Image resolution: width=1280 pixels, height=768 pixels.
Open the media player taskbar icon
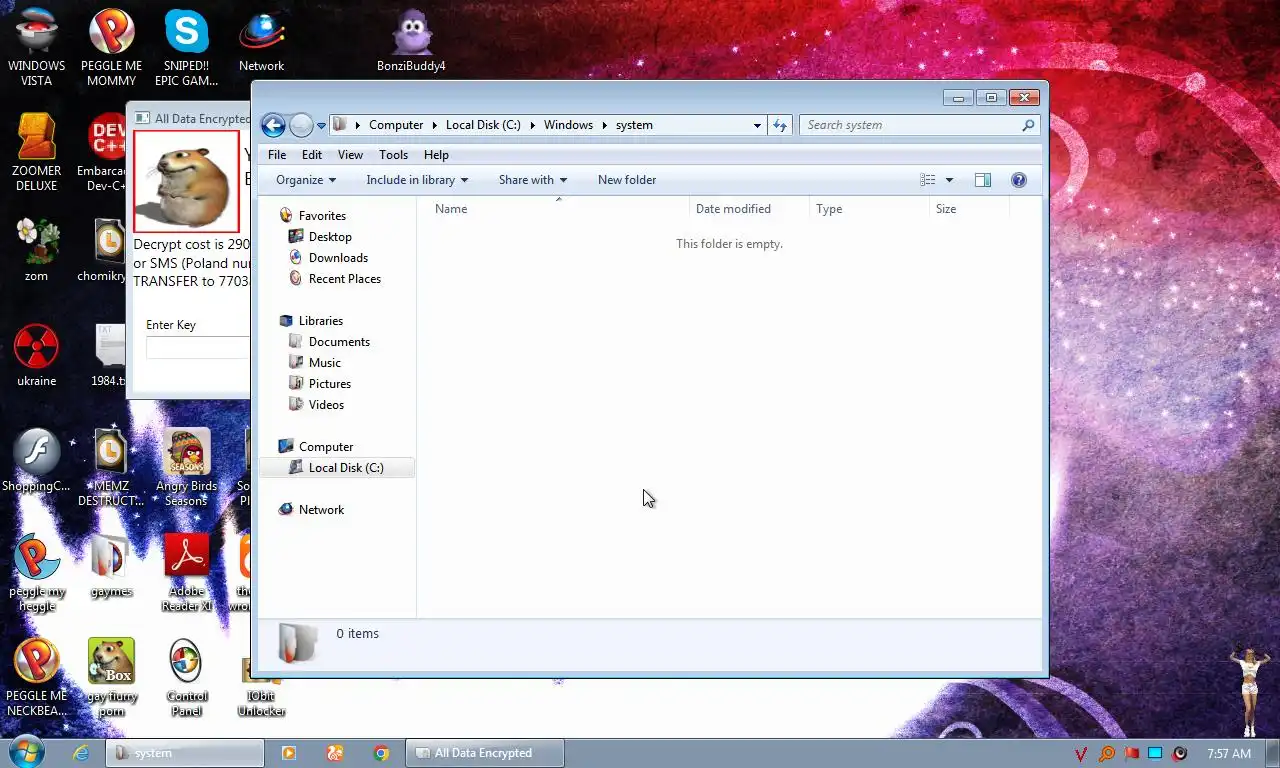289,753
